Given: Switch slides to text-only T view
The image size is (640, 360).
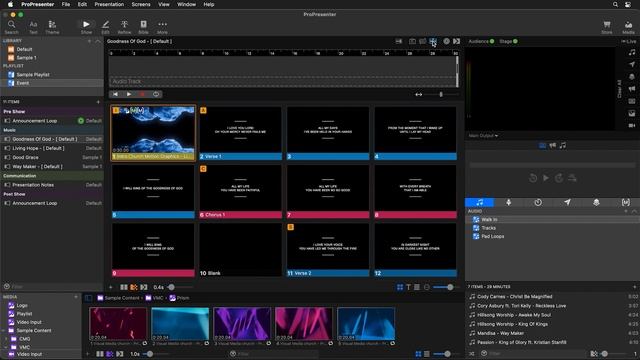Looking at the screenshot, I should pyautogui.click(x=409, y=287).
